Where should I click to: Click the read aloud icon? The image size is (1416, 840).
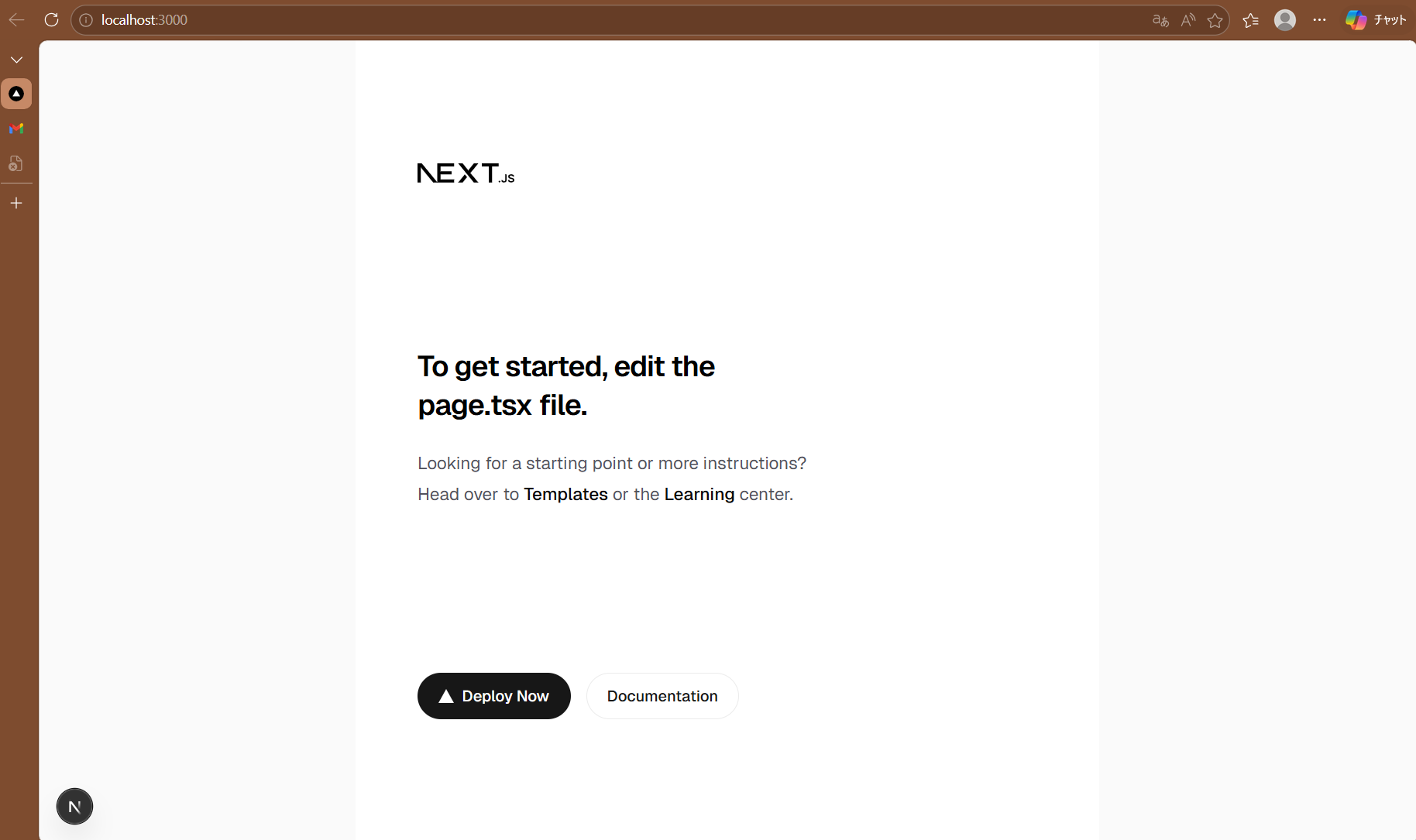pos(1187,20)
